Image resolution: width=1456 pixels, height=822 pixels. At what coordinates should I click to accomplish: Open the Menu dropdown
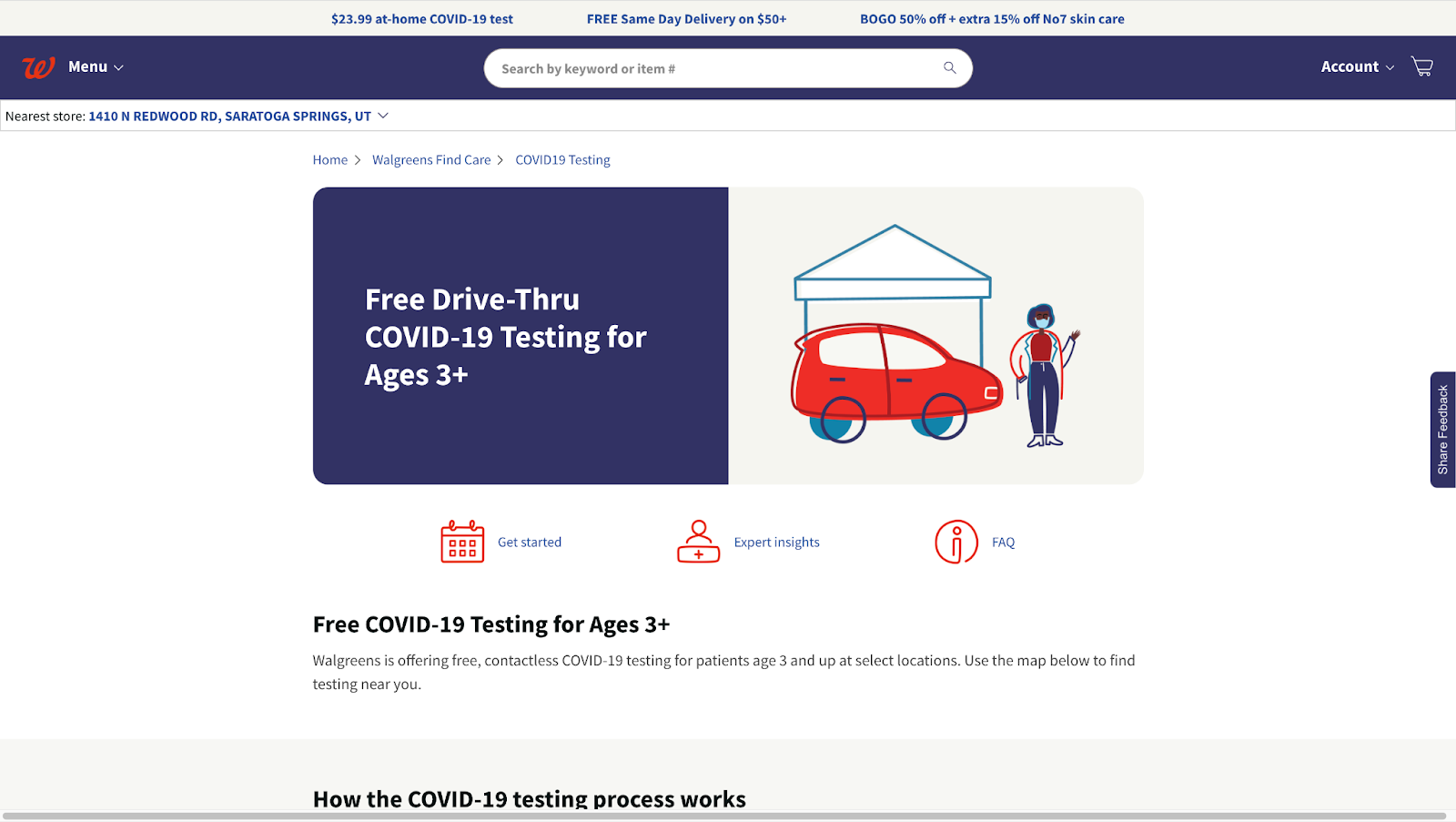click(x=96, y=66)
